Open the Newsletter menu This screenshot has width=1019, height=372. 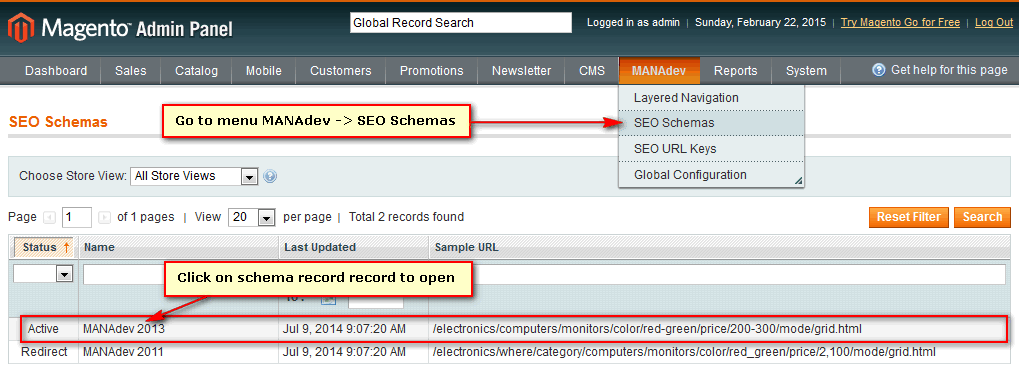(521, 71)
